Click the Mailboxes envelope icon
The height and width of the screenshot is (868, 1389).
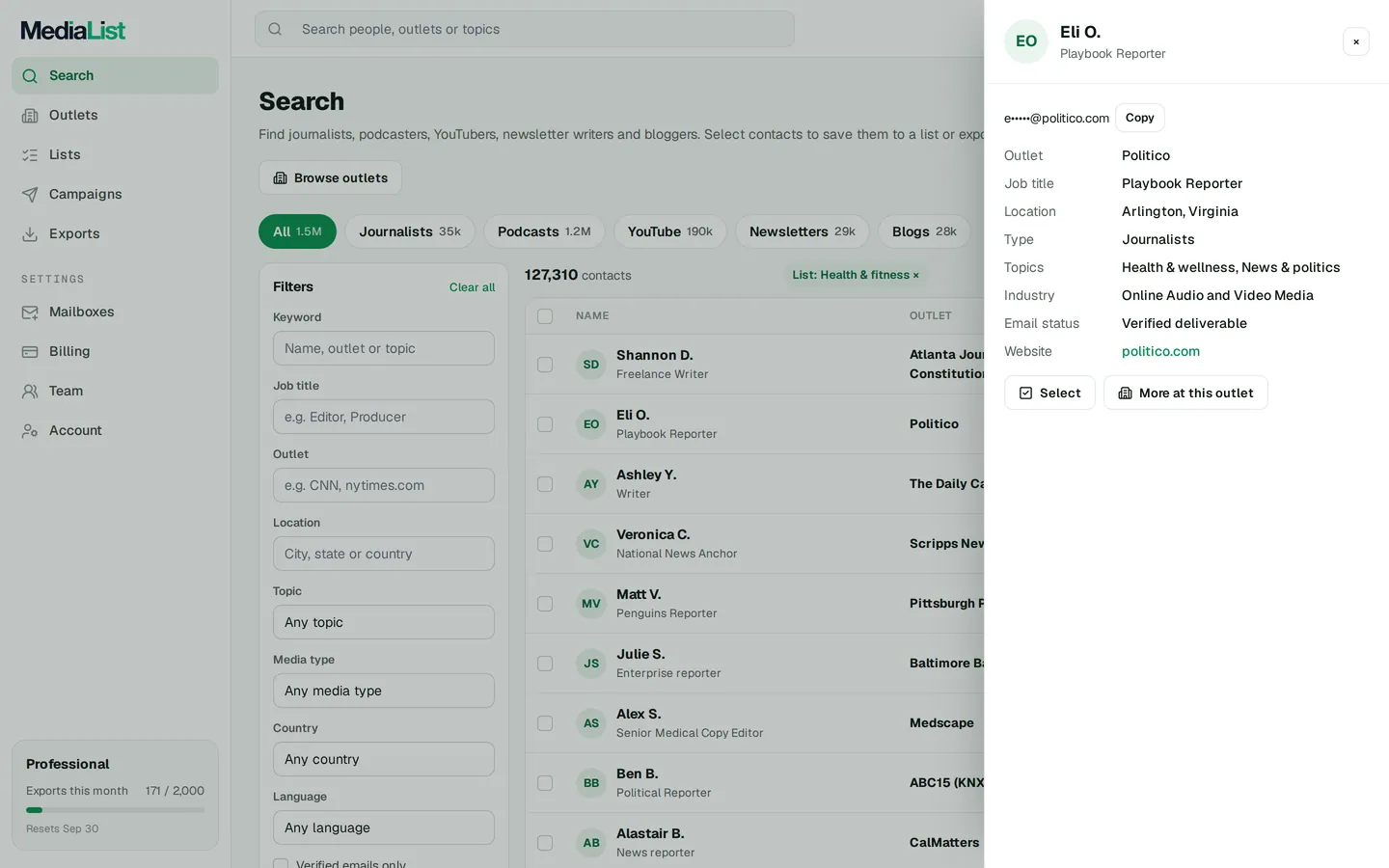(x=30, y=312)
